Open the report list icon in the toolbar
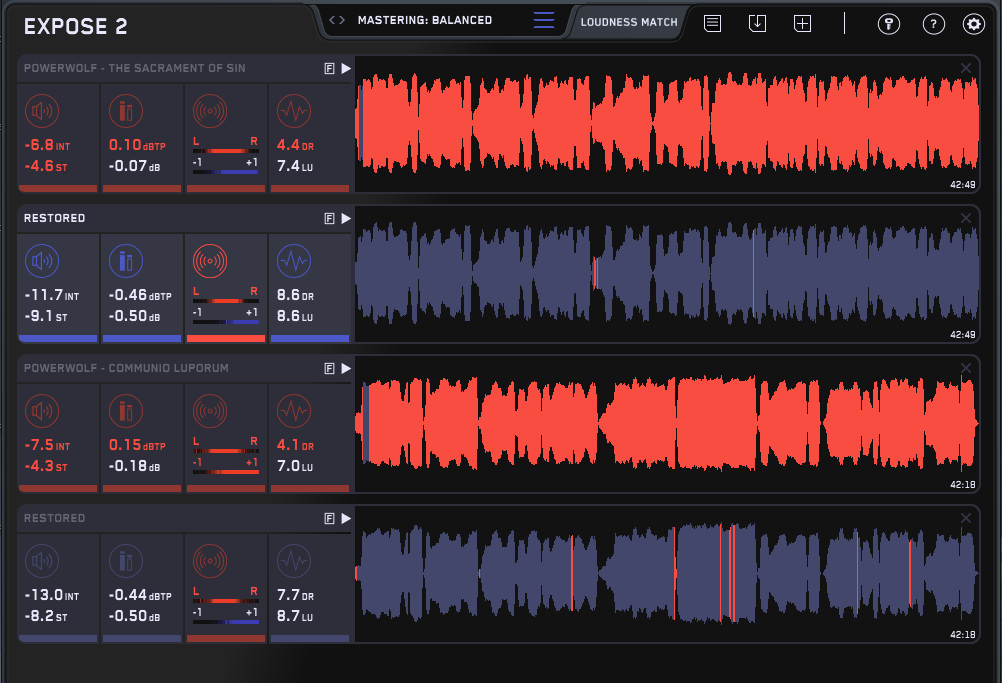This screenshot has width=1002, height=683. [713, 24]
